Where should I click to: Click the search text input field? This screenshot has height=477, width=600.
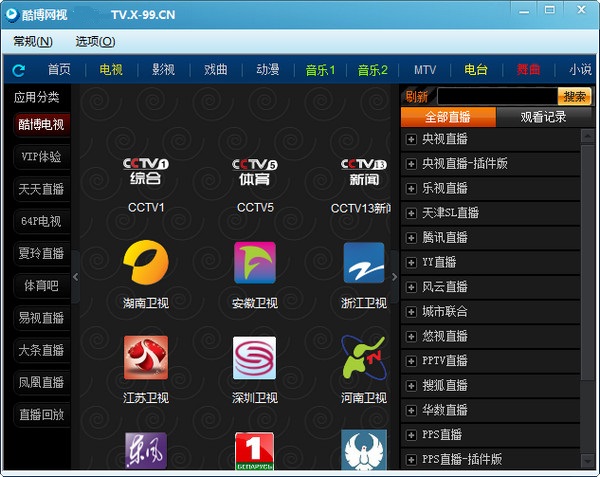(496, 96)
